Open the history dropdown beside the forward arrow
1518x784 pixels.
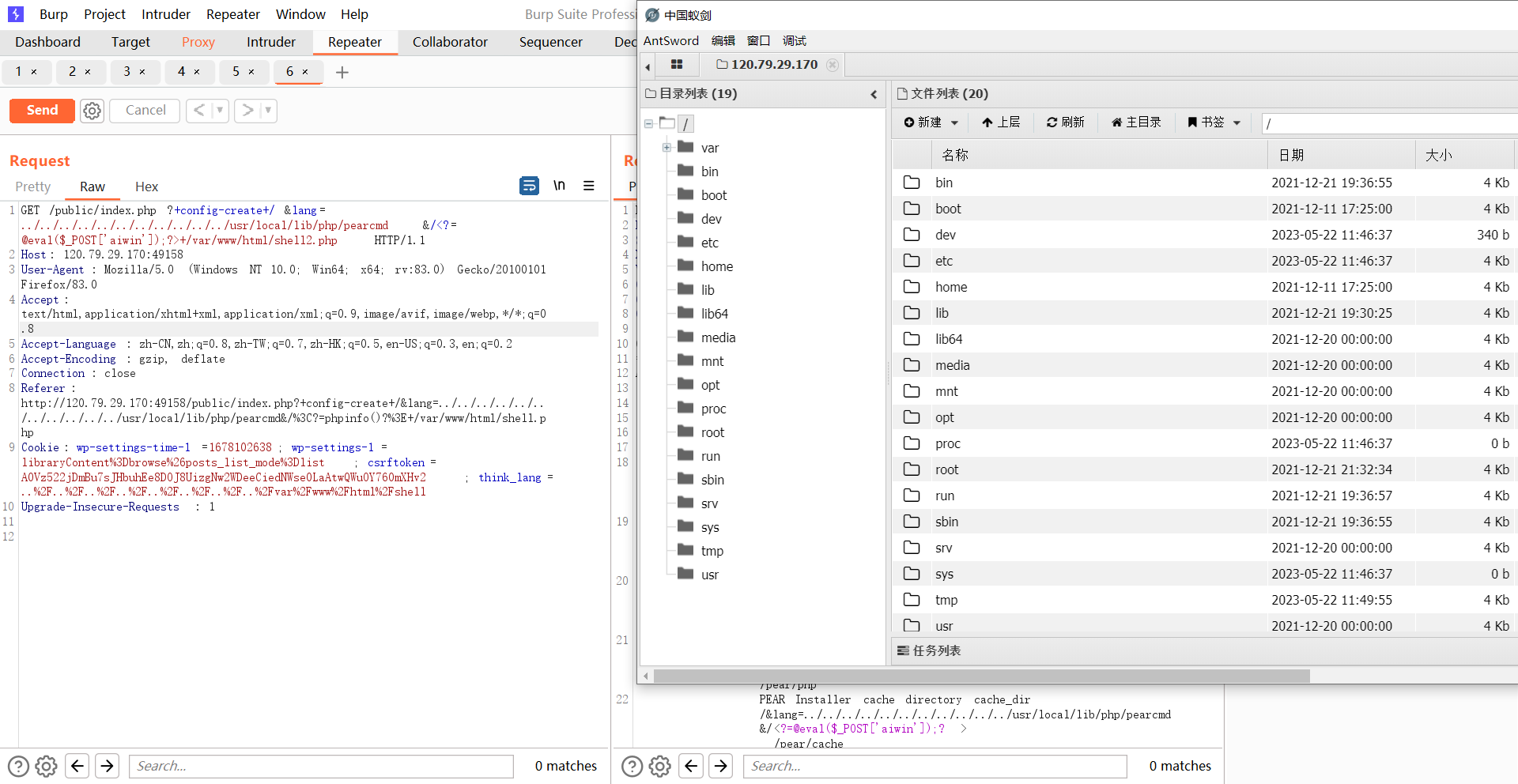[268, 111]
